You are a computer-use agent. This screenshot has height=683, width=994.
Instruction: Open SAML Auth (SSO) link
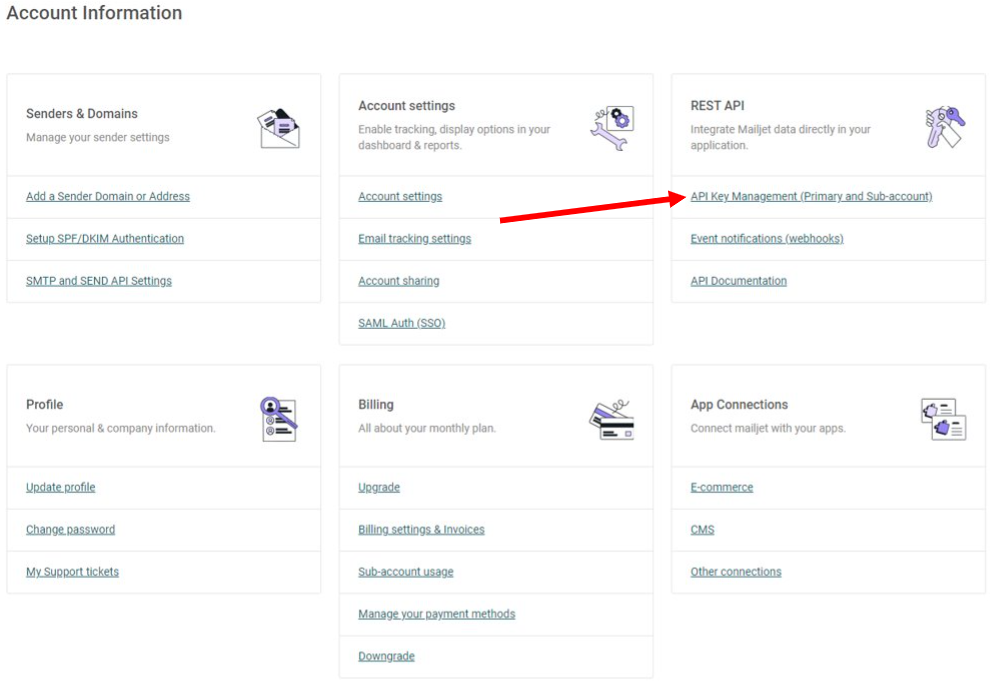402,323
